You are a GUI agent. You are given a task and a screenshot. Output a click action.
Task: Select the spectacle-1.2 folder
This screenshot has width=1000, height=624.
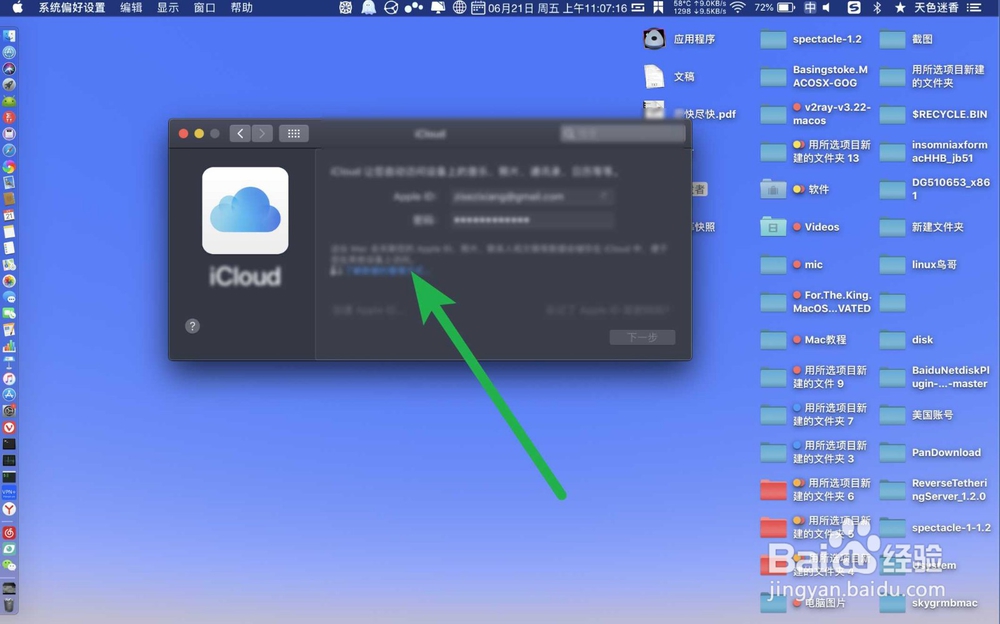pos(811,39)
